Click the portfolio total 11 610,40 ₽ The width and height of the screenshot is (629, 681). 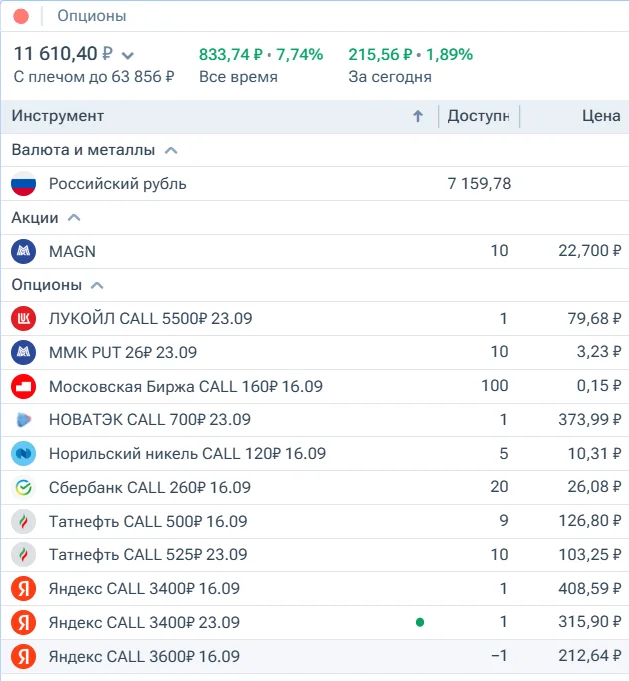(x=63, y=54)
